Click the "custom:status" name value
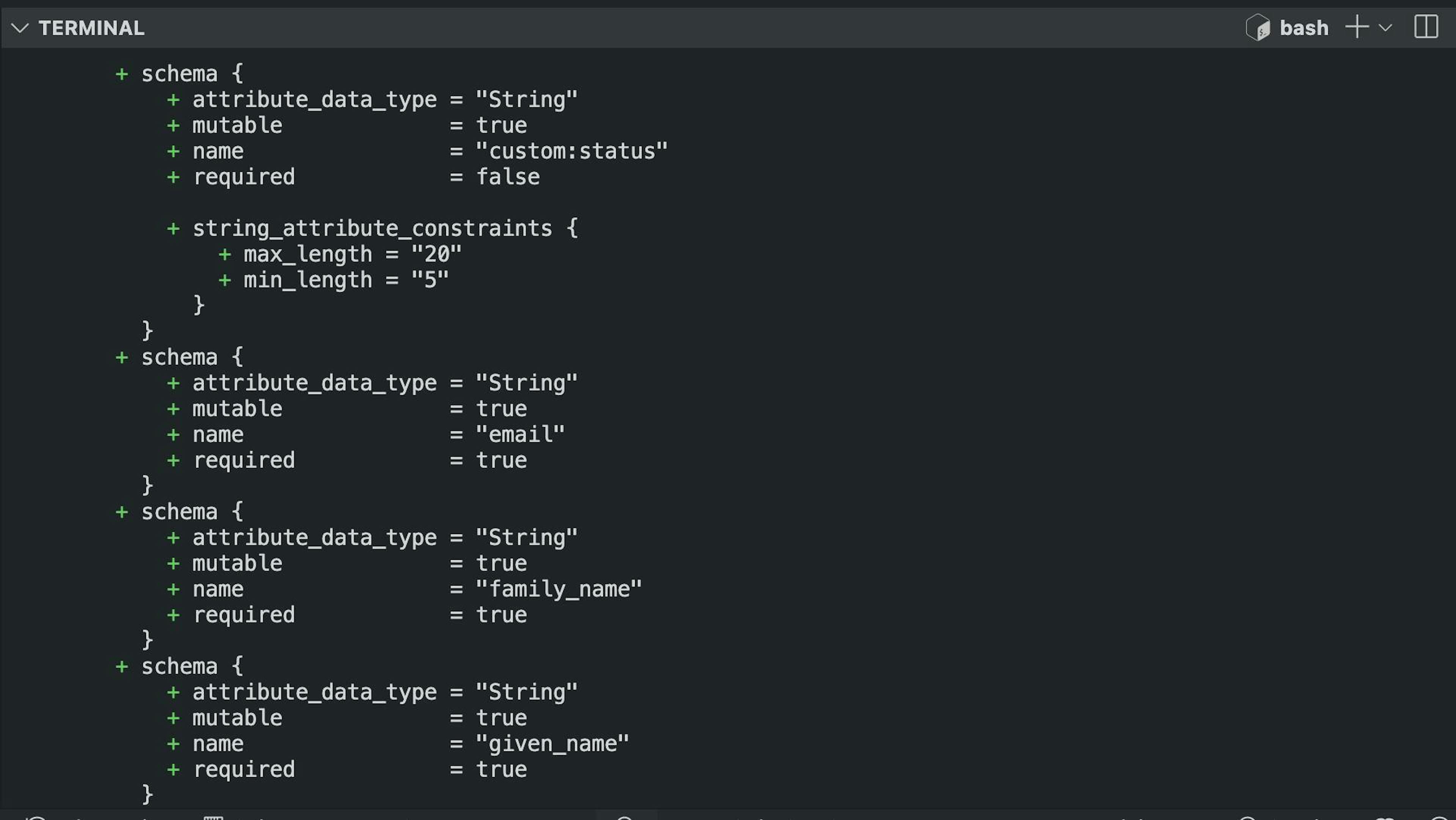The height and width of the screenshot is (820, 1456). (571, 151)
